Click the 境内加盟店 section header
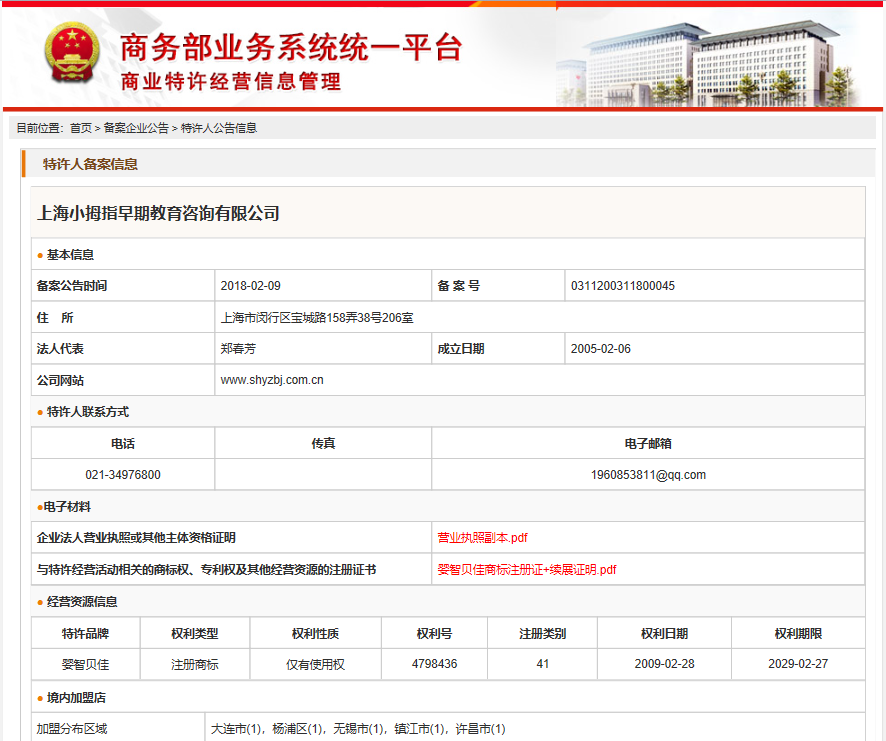The height and width of the screenshot is (741, 886). (x=76, y=698)
